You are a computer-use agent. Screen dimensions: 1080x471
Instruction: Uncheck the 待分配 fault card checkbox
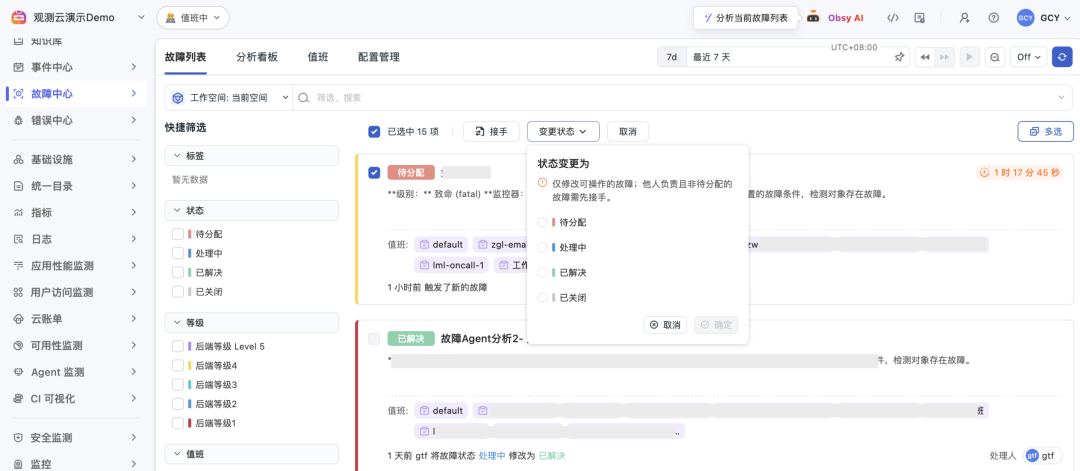click(x=374, y=172)
